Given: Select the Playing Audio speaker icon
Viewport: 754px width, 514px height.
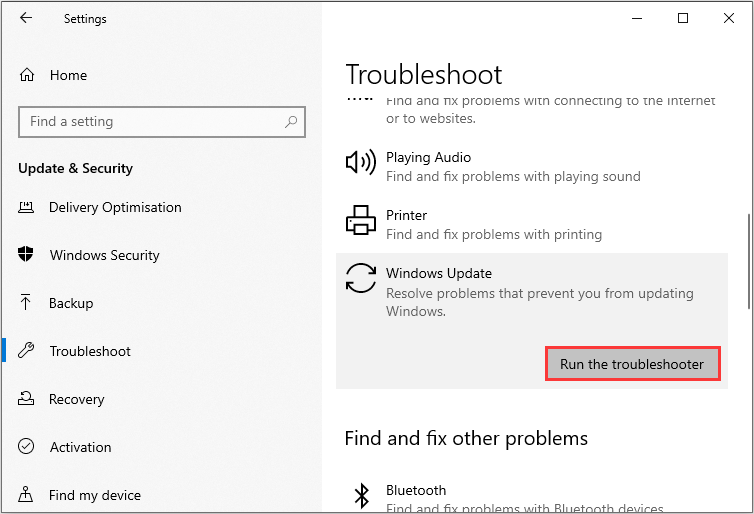Looking at the screenshot, I should tap(360, 163).
